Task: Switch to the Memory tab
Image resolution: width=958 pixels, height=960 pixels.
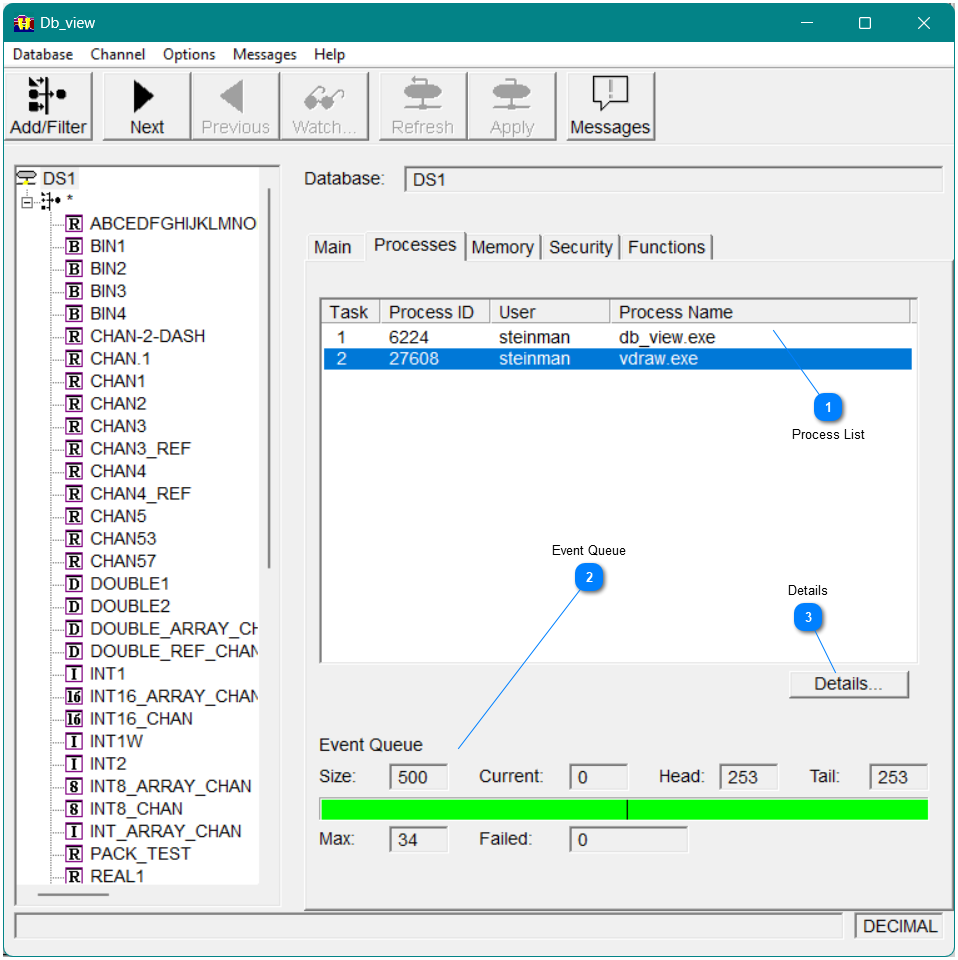Action: click(x=503, y=246)
